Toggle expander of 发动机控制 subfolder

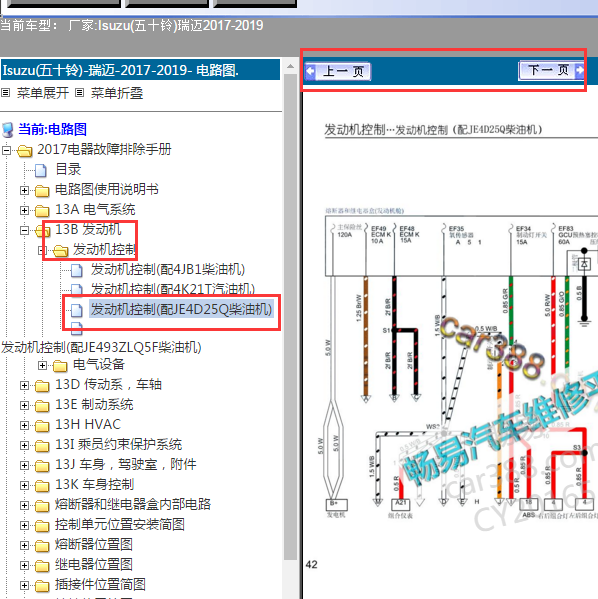coord(42,250)
